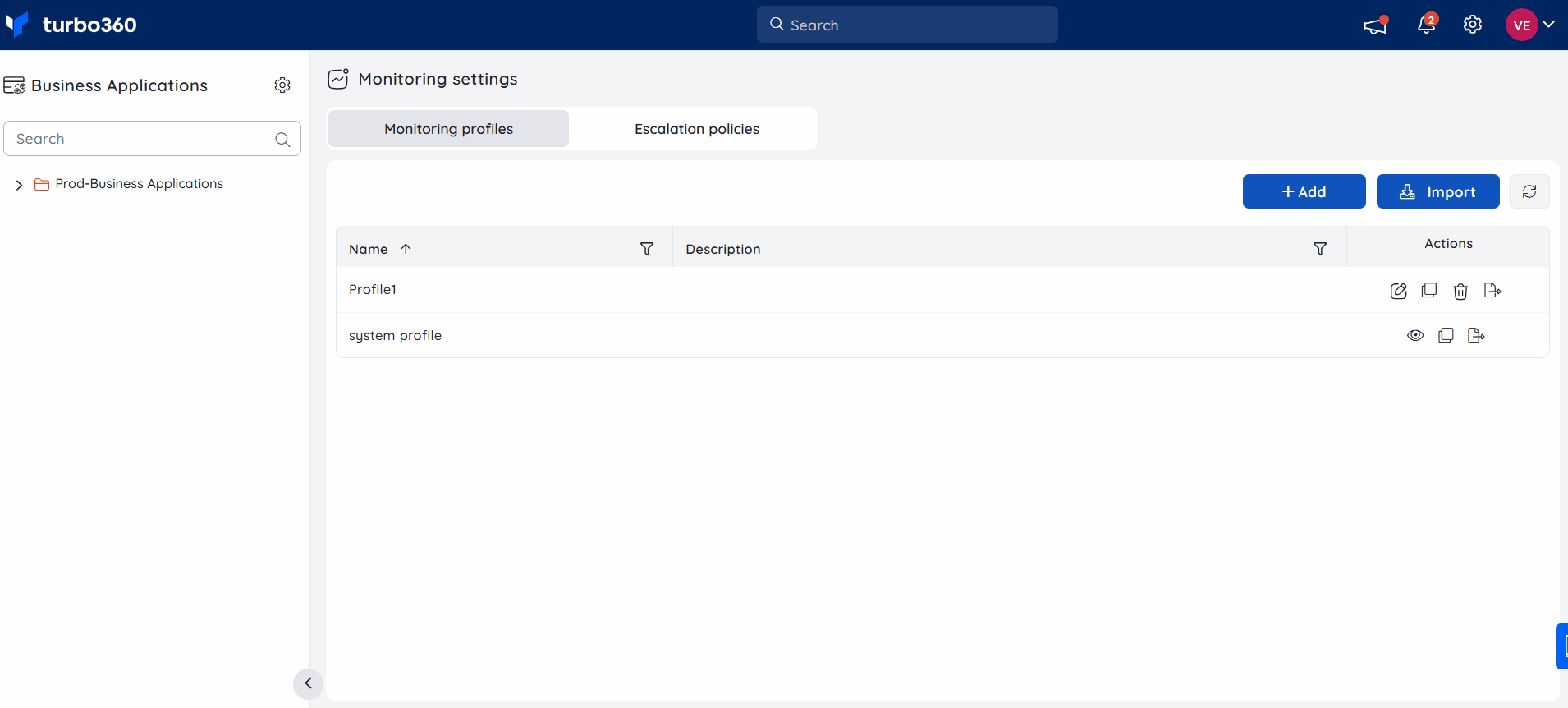1568x708 pixels.
Task: Click the Monitoring settings title icon
Action: pos(338,78)
